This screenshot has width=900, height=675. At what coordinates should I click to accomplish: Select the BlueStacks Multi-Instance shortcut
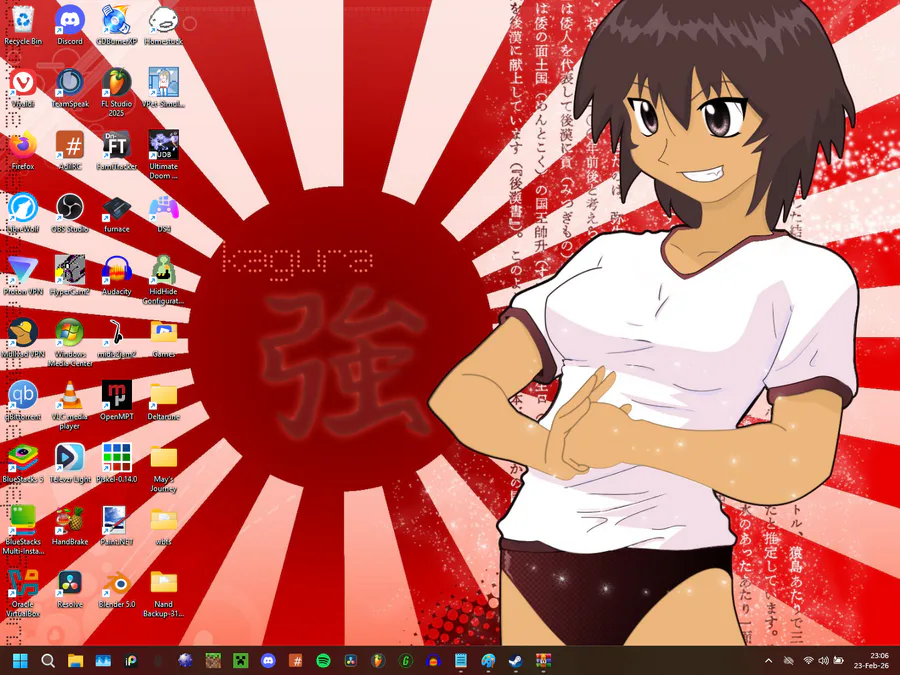[23, 530]
